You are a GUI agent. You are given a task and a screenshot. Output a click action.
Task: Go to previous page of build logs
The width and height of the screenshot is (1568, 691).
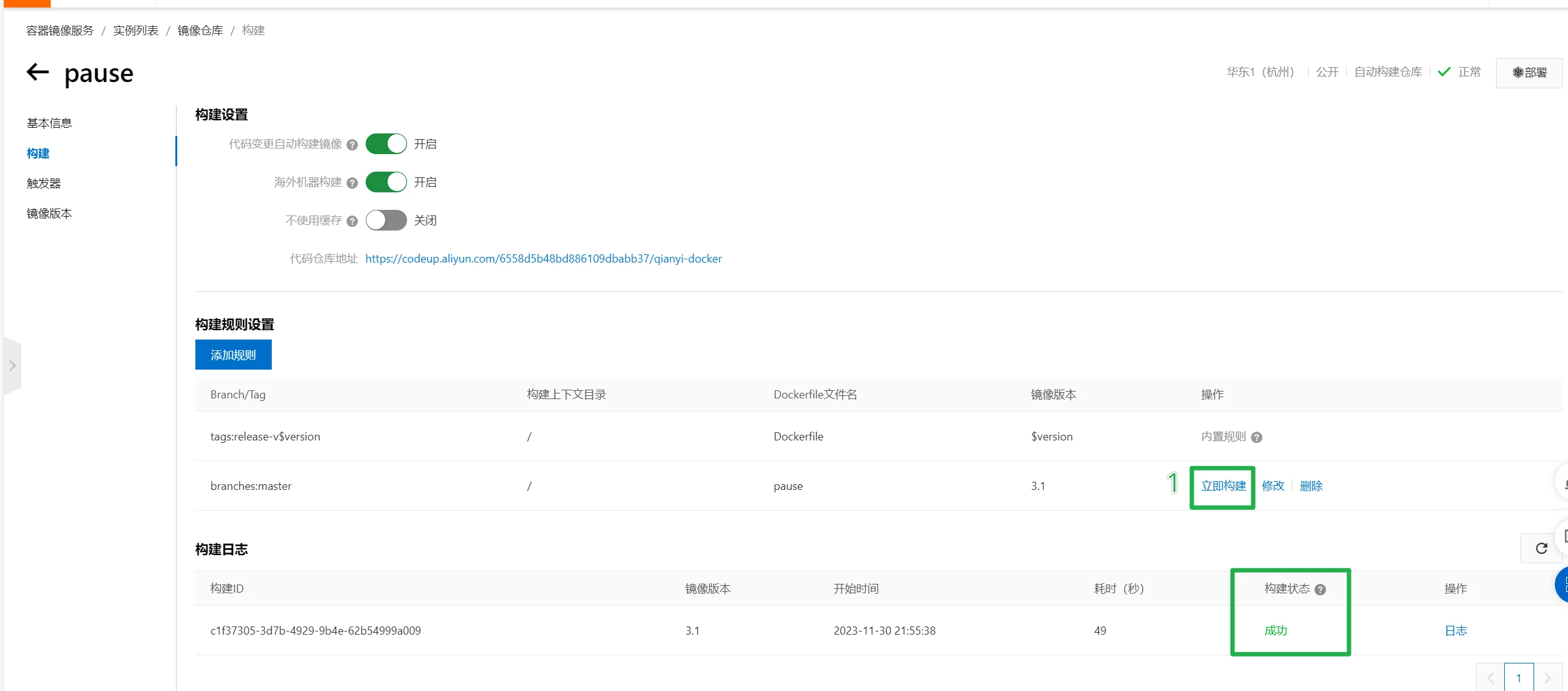click(x=1490, y=678)
